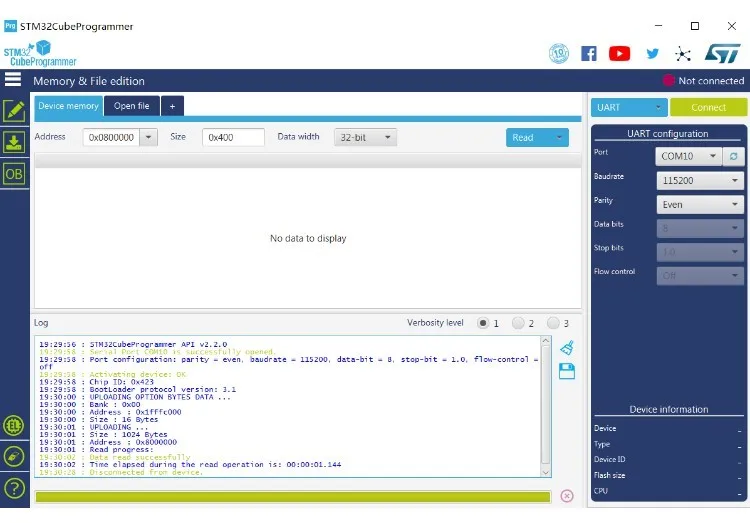750x523 pixels.
Task: Open the Parity Even dropdown
Action: click(700, 204)
